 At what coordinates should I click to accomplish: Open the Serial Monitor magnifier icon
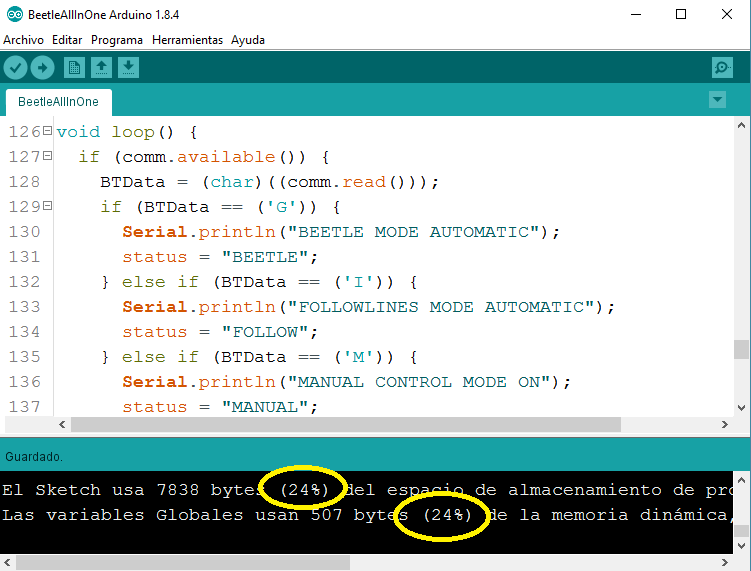coord(722,68)
